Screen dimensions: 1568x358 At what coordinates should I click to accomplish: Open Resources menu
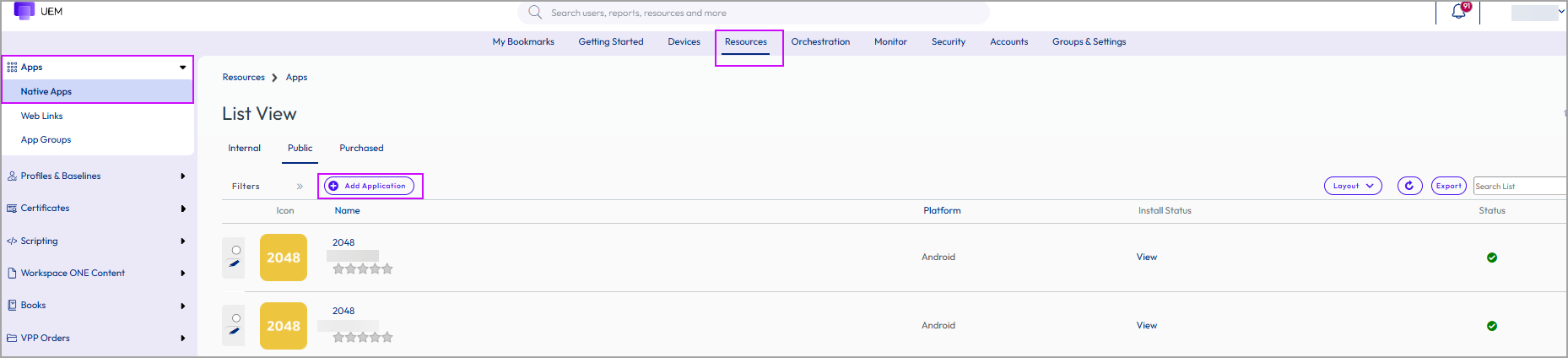(746, 42)
